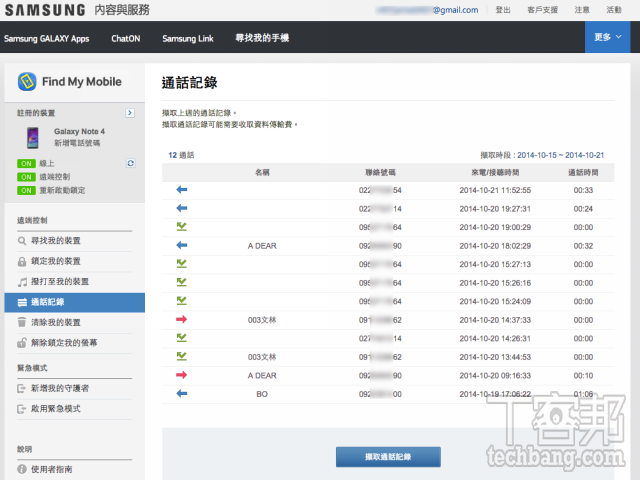Click the date range 2014-10-15 ~ 2014-10-21
This screenshot has width=640, height=480.
560,155
